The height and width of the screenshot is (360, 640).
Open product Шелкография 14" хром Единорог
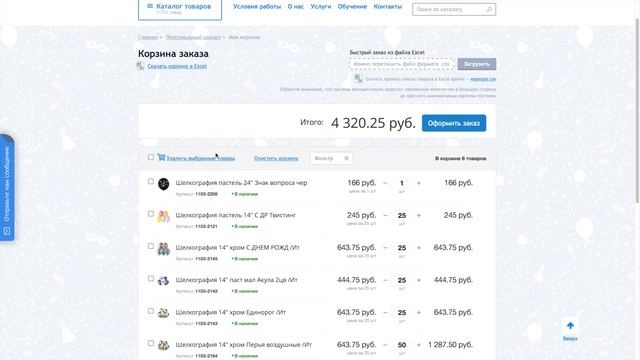point(231,312)
